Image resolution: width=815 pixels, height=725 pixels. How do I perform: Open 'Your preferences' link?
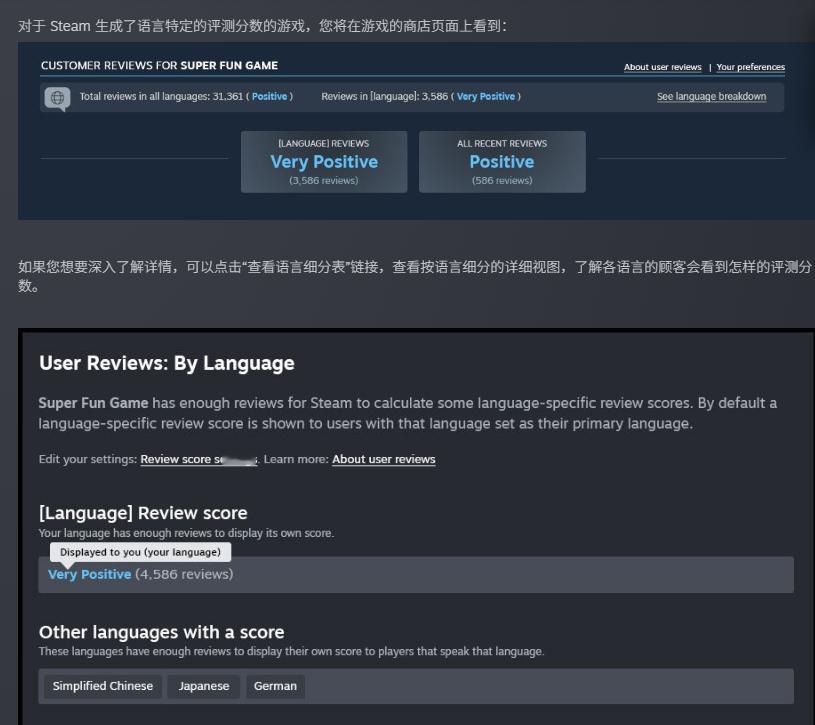[x=751, y=67]
